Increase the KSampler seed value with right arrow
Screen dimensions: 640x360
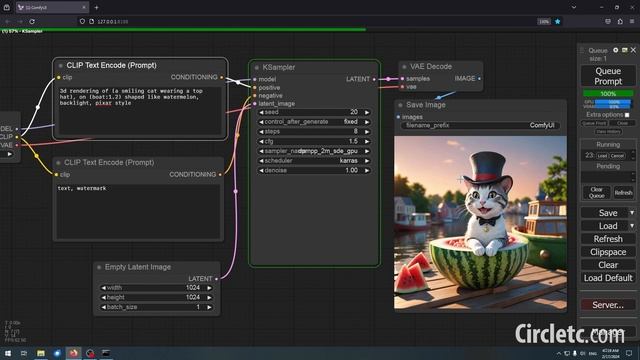point(367,112)
